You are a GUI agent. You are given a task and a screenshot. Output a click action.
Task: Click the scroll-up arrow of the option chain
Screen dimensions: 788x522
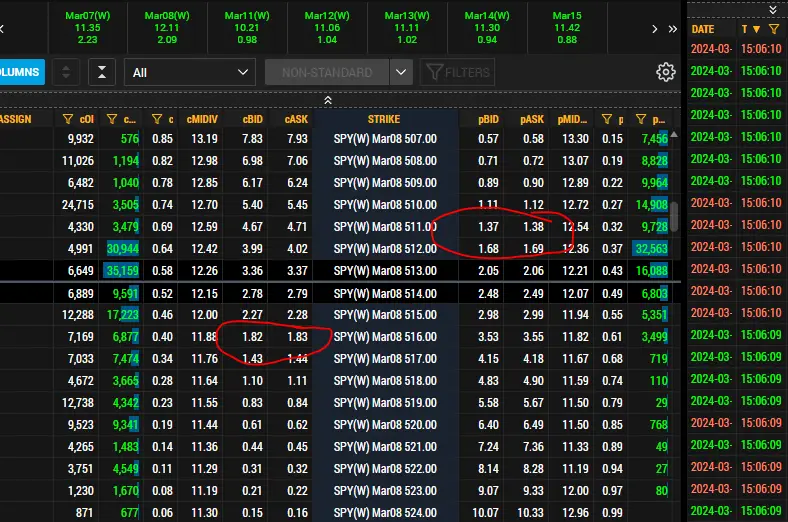(674, 135)
